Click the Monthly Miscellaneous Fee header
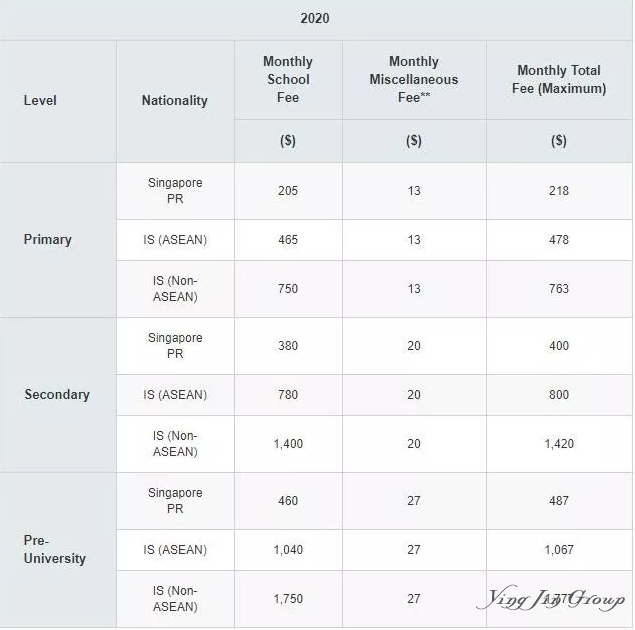This screenshot has width=635, height=630. click(x=414, y=79)
